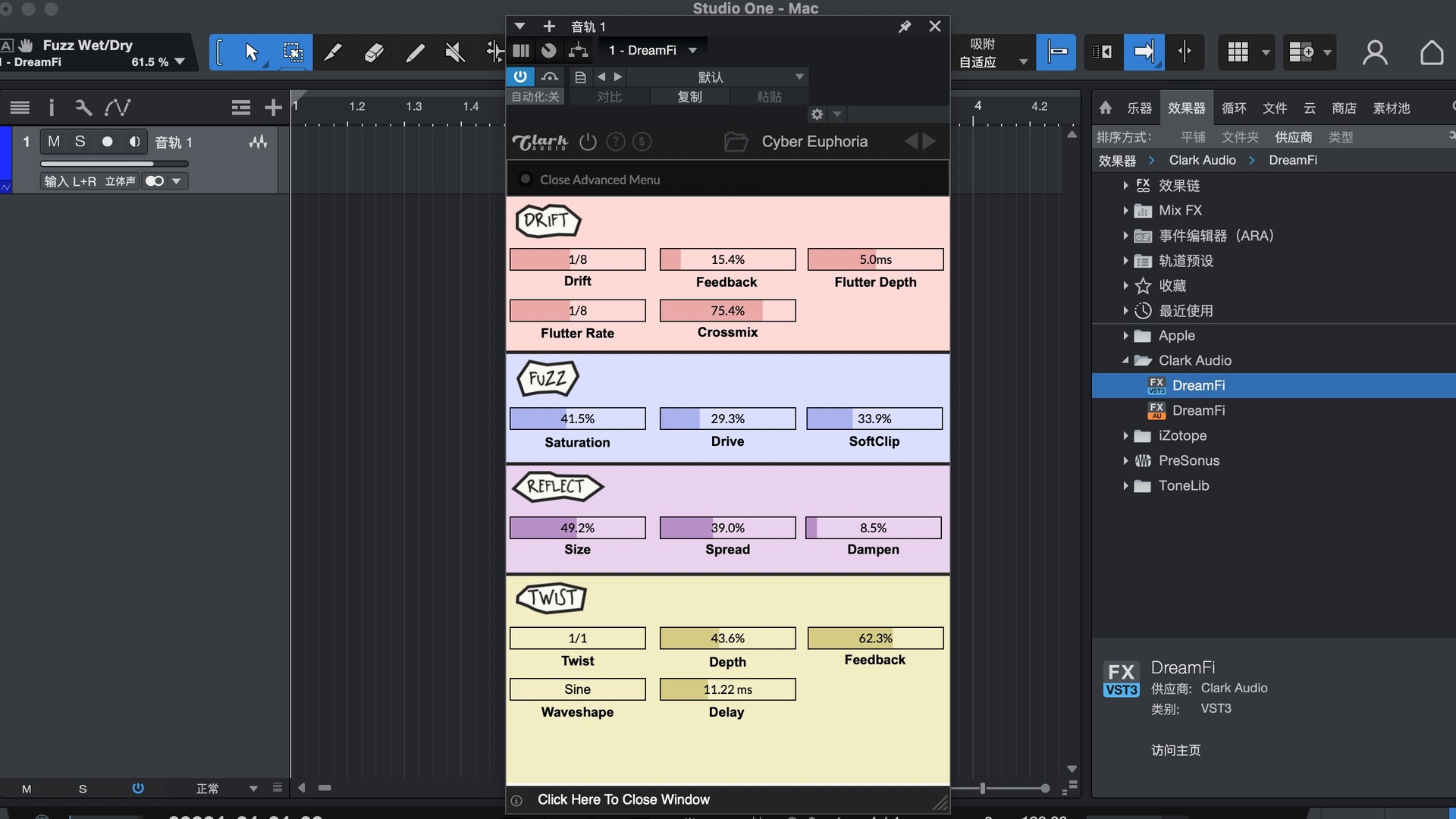Expand the Apple vendor folder
This screenshot has height=819, width=1456.
(1125, 336)
